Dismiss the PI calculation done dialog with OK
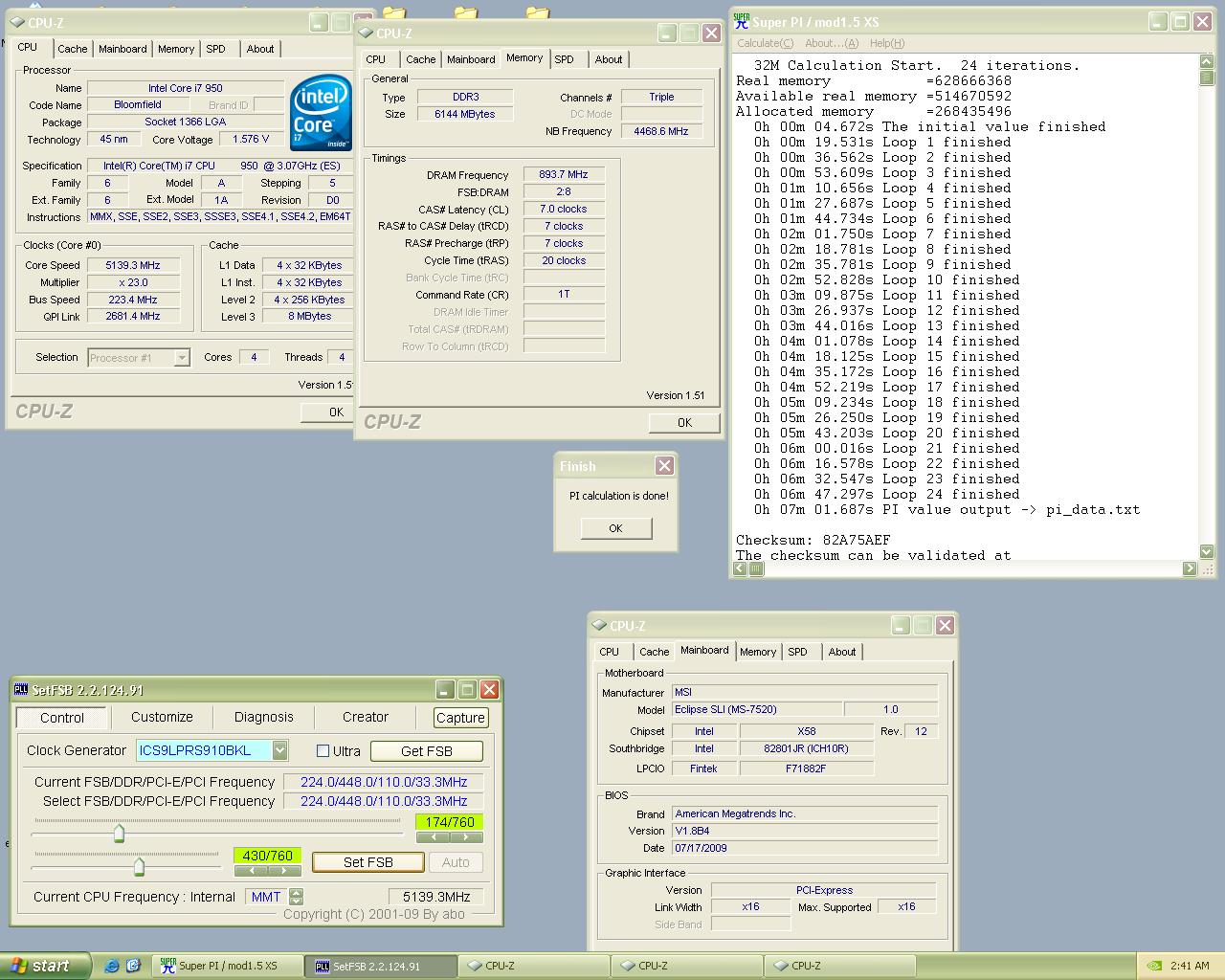 click(615, 528)
